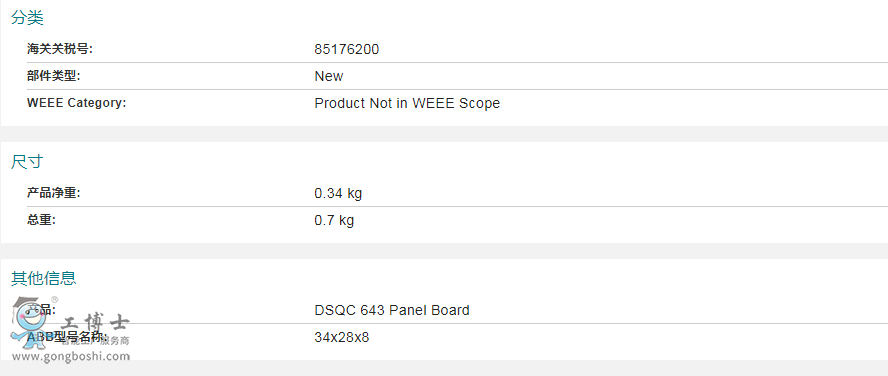Image resolution: width=888 pixels, height=376 pixels.
Task: Click the WEEE Category label
Action: pos(76,103)
